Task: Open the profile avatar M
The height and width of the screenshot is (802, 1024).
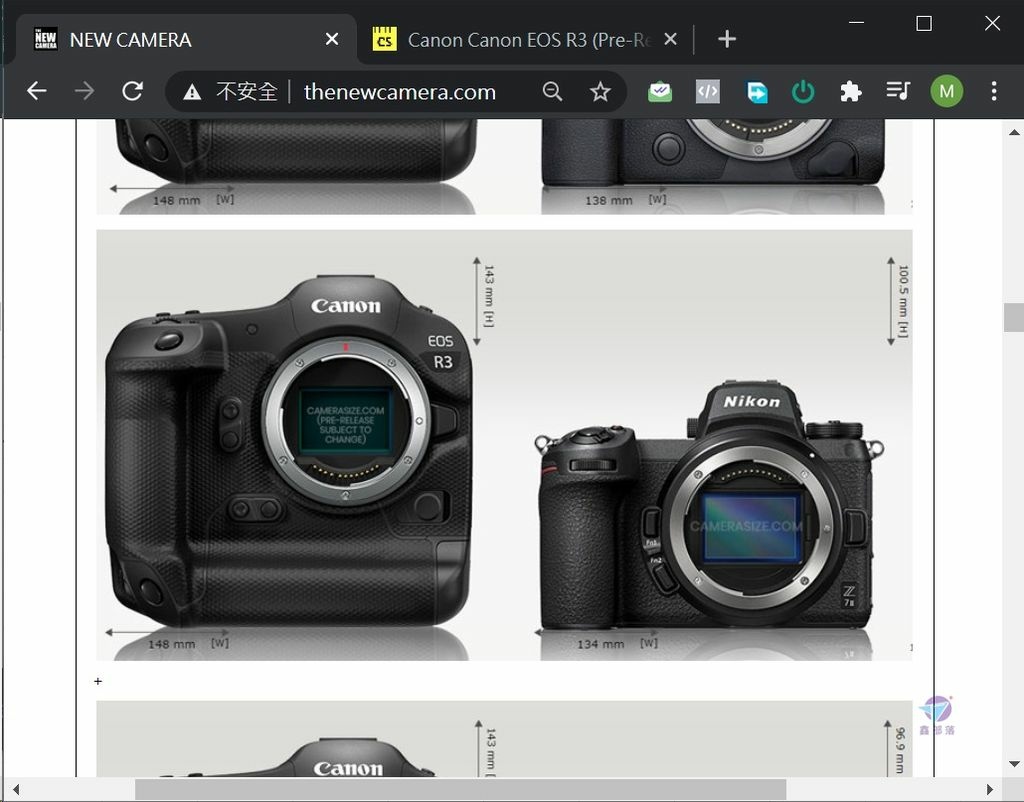Action: click(946, 91)
